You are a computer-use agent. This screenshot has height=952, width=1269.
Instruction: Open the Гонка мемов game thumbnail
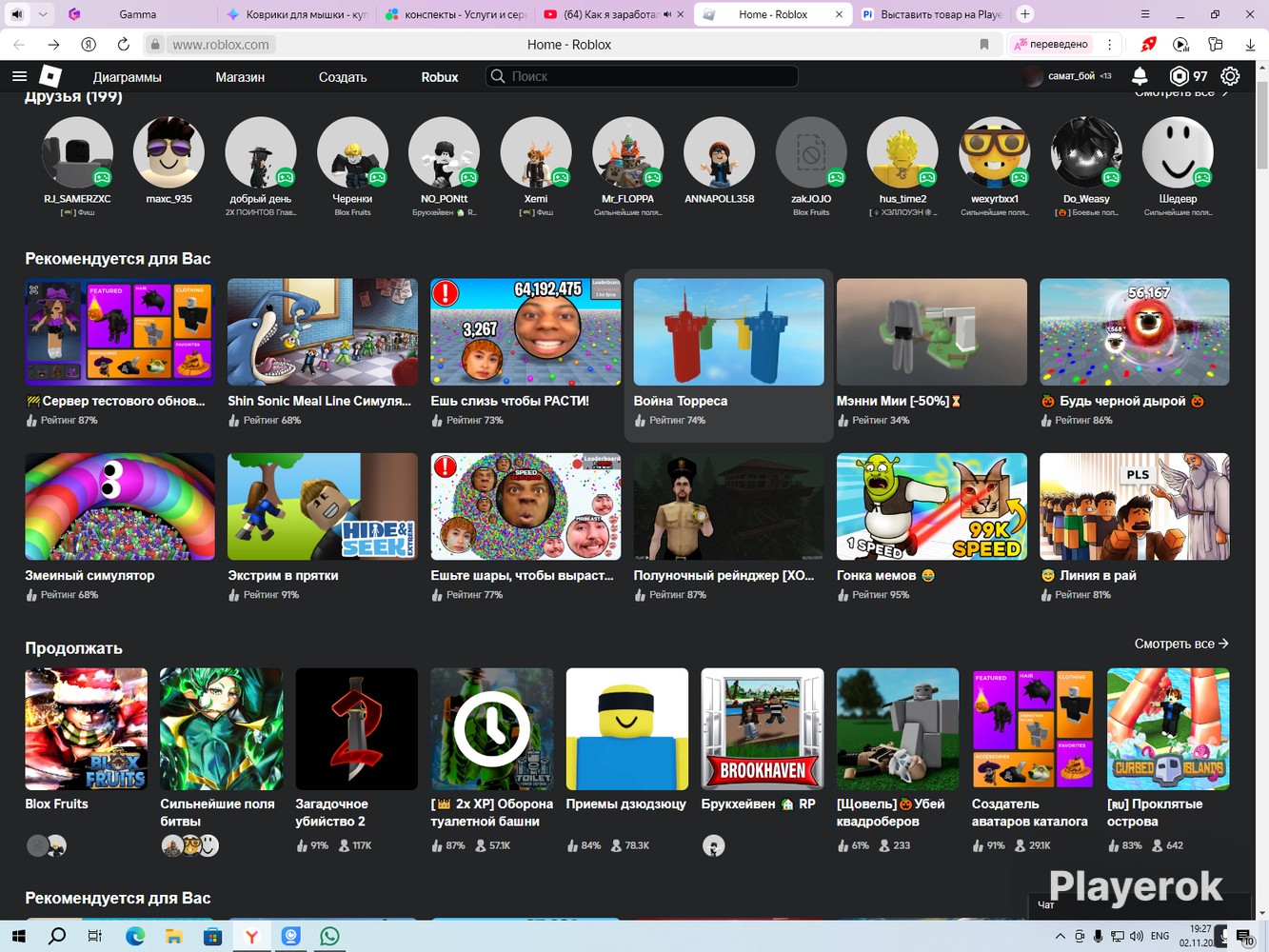point(932,506)
